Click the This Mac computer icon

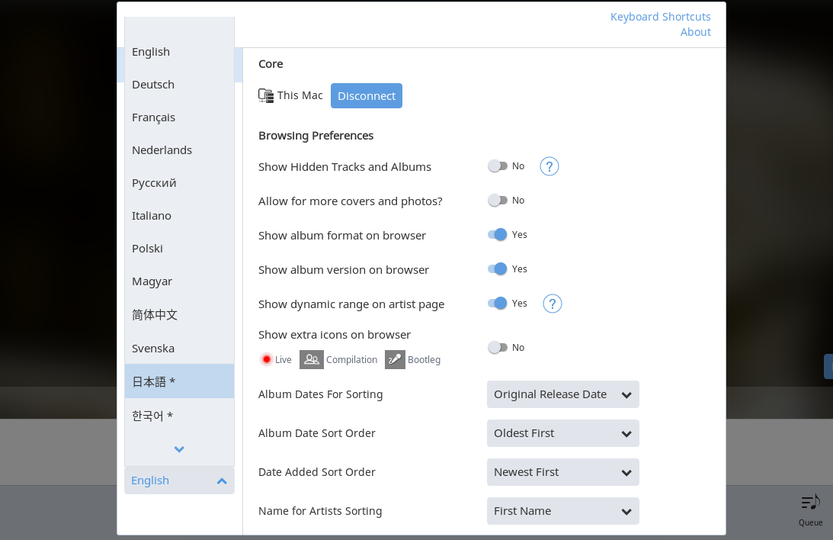point(266,96)
